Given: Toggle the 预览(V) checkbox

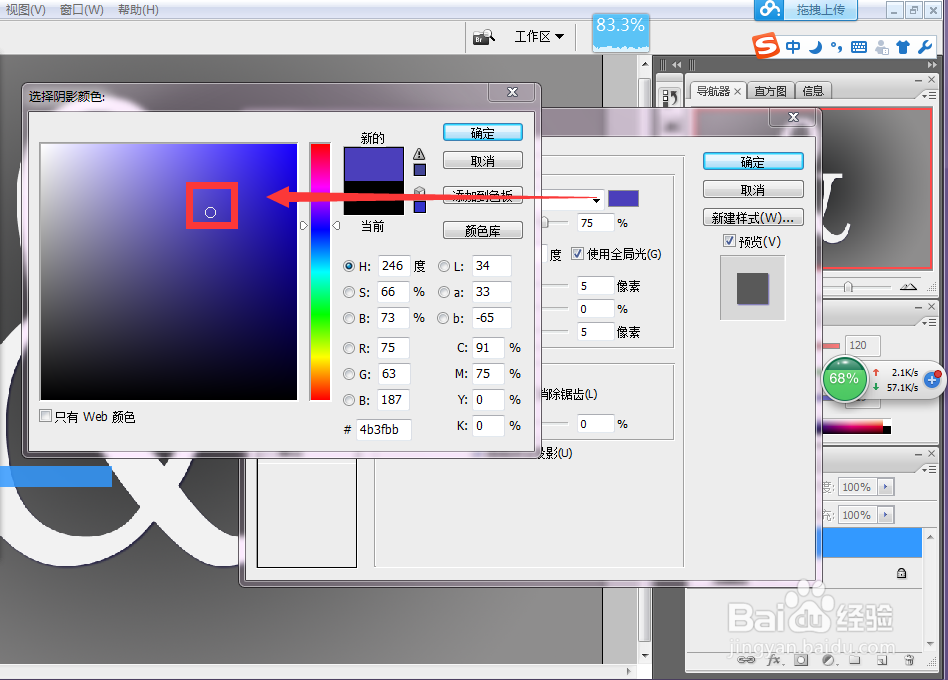Looking at the screenshot, I should click(729, 241).
